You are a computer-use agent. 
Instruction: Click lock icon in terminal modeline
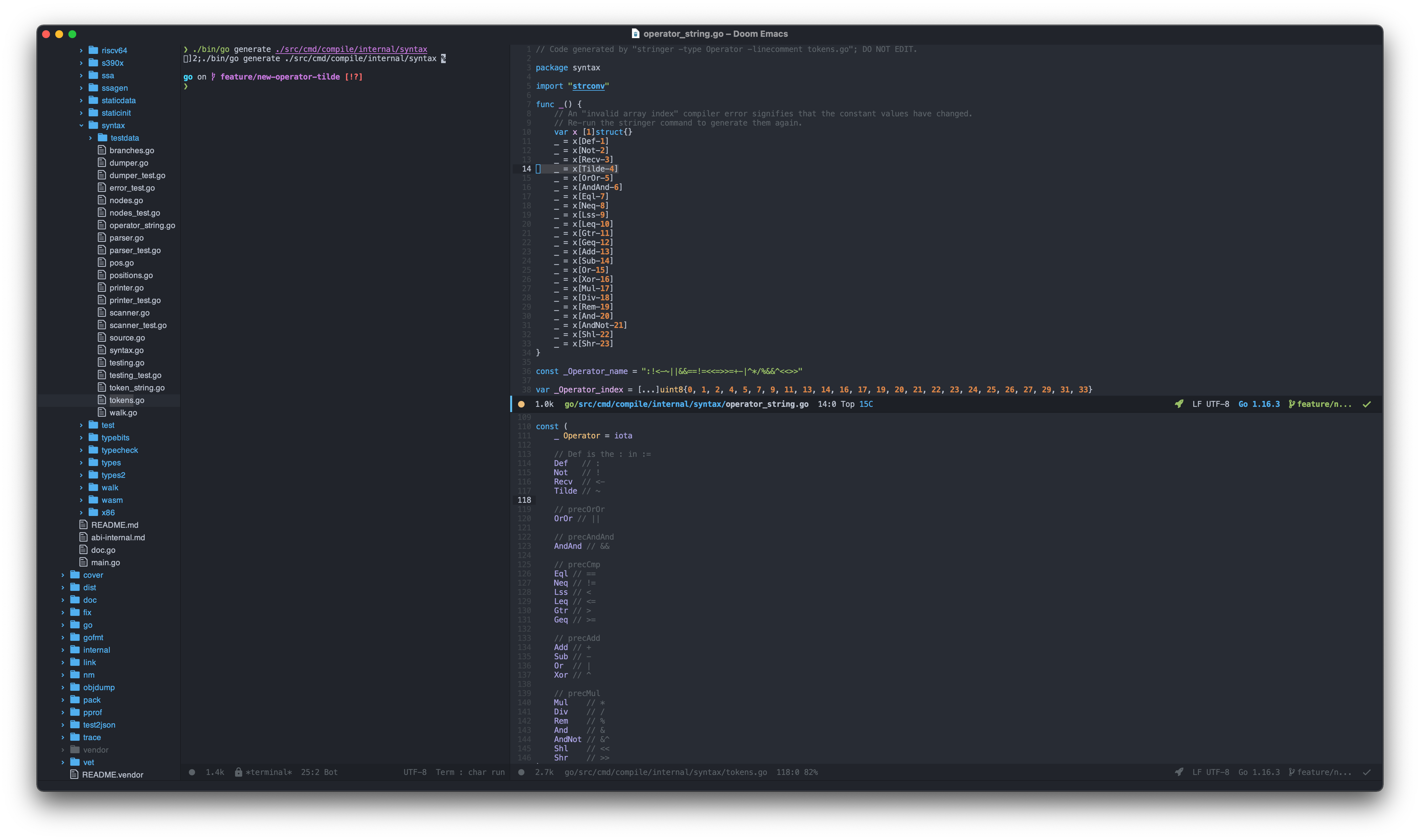(239, 772)
